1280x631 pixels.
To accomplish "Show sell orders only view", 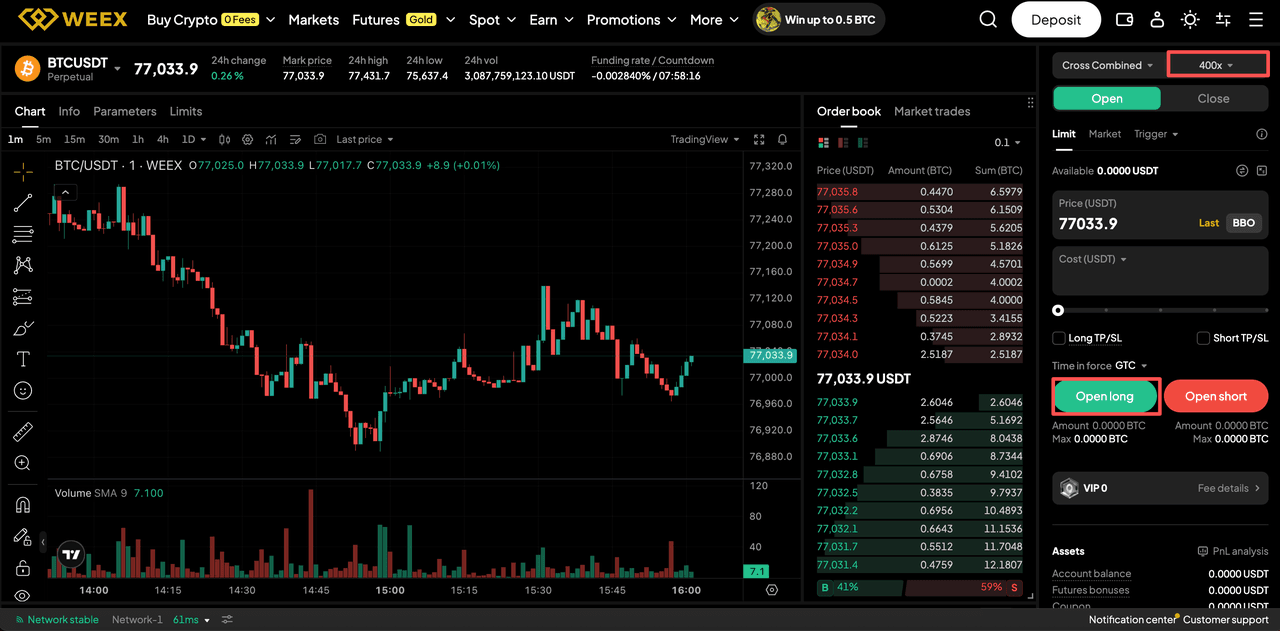I will click(843, 143).
